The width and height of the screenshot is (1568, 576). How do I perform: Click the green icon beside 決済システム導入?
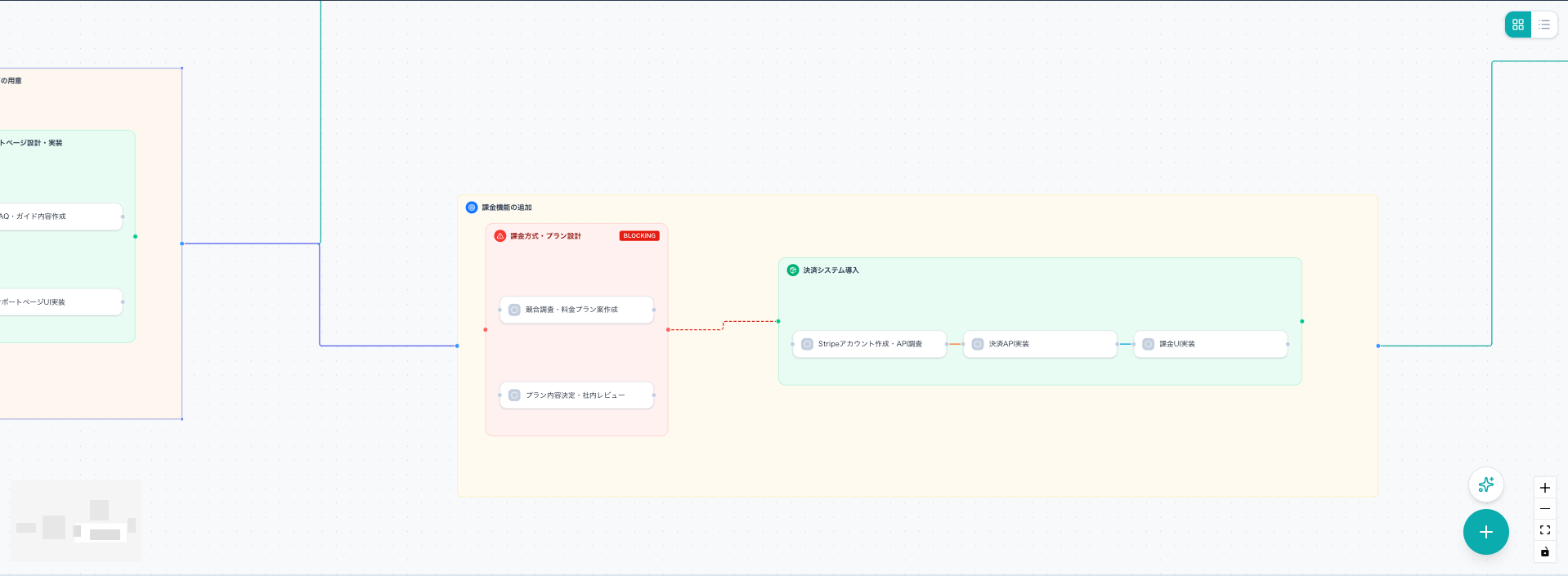pyautogui.click(x=792, y=270)
